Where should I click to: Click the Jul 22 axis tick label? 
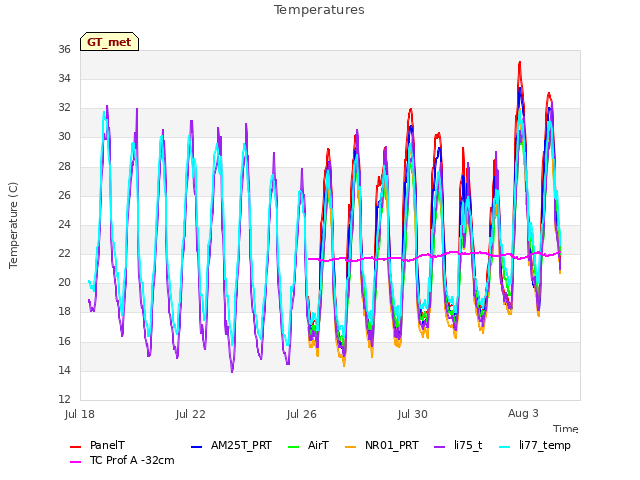[191, 414]
